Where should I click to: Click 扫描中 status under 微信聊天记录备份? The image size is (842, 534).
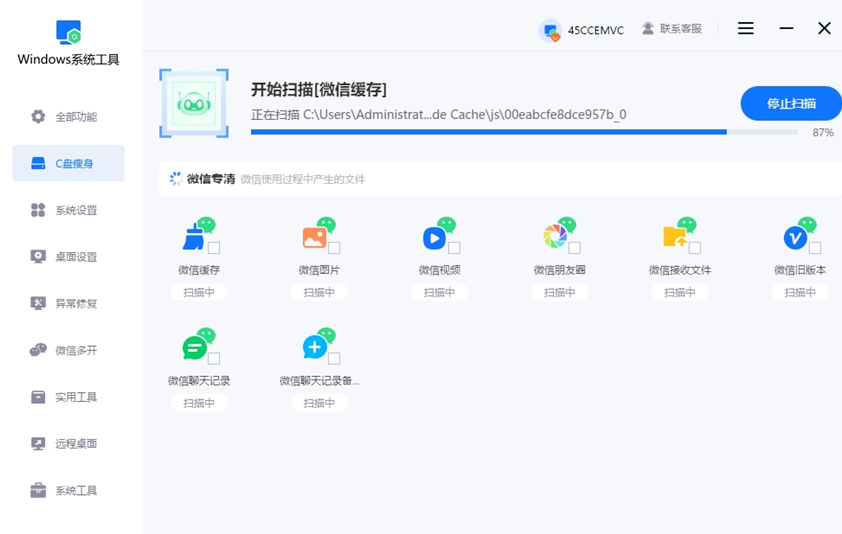tap(319, 403)
